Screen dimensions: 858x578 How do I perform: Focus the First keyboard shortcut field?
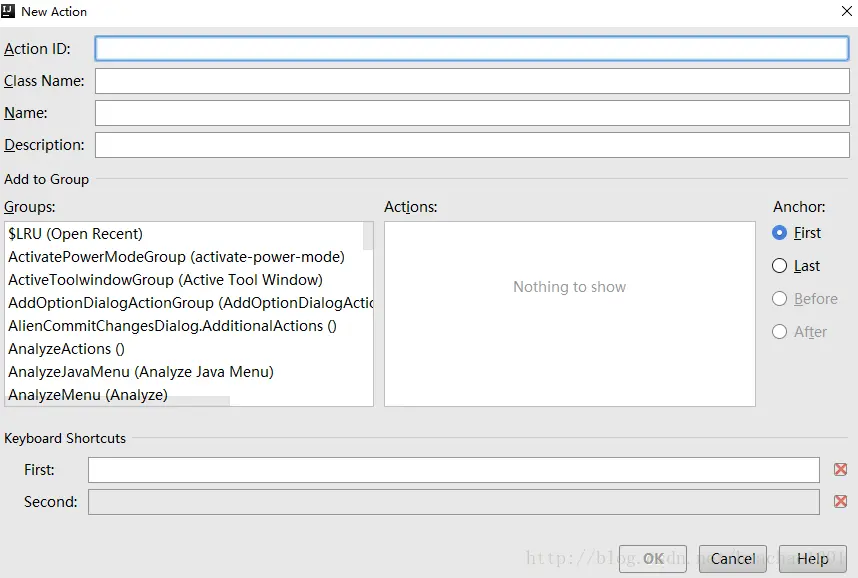point(454,470)
